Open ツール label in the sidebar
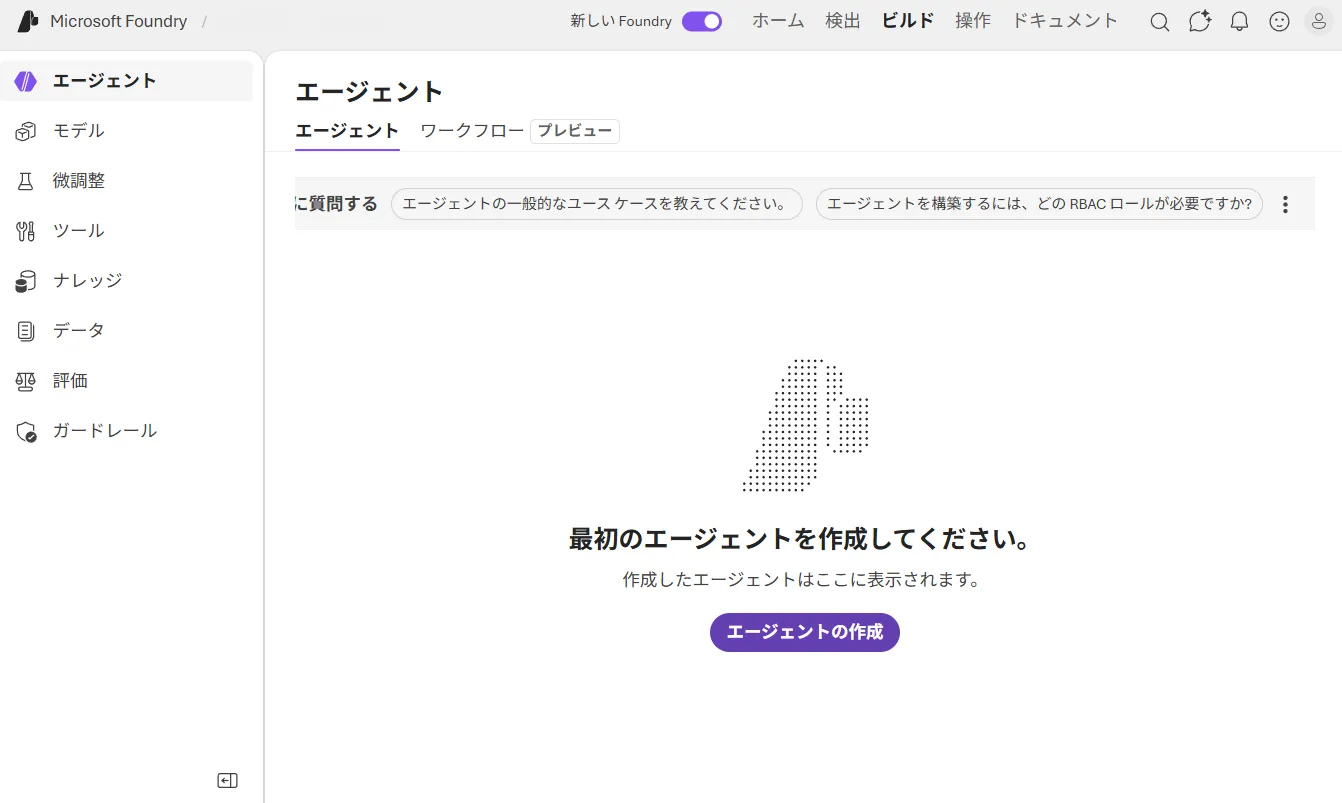The height and width of the screenshot is (803, 1342). point(79,231)
